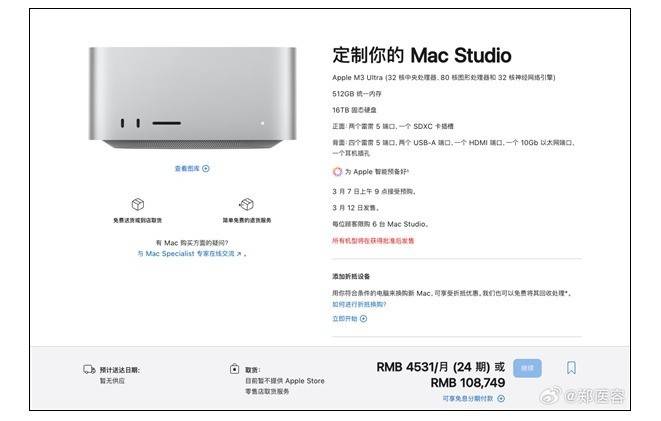Open the 如何进行折抵换购? link

(x=359, y=304)
